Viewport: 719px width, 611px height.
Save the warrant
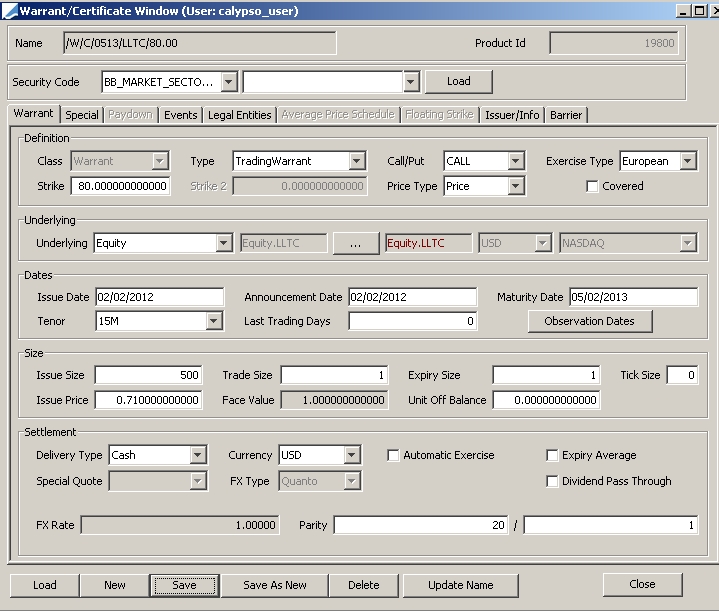[184, 585]
